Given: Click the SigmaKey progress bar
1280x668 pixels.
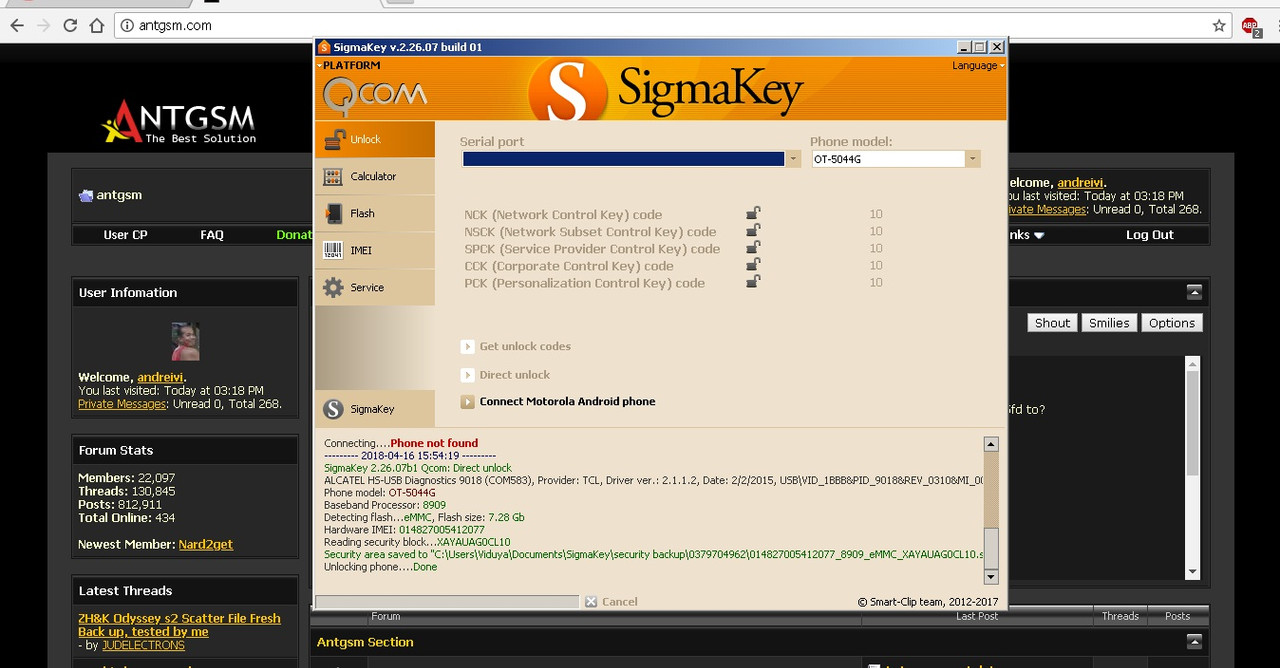Looking at the screenshot, I should (x=447, y=601).
